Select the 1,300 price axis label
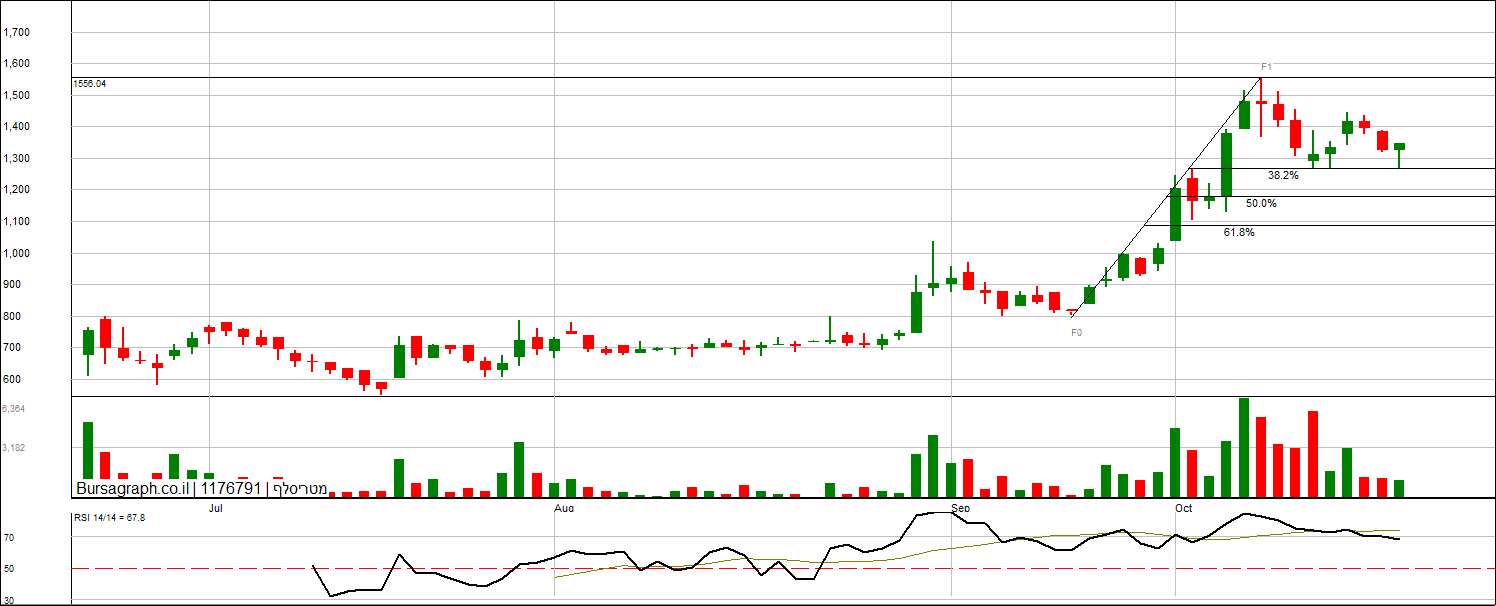Image resolution: width=1496 pixels, height=606 pixels. click(x=17, y=158)
